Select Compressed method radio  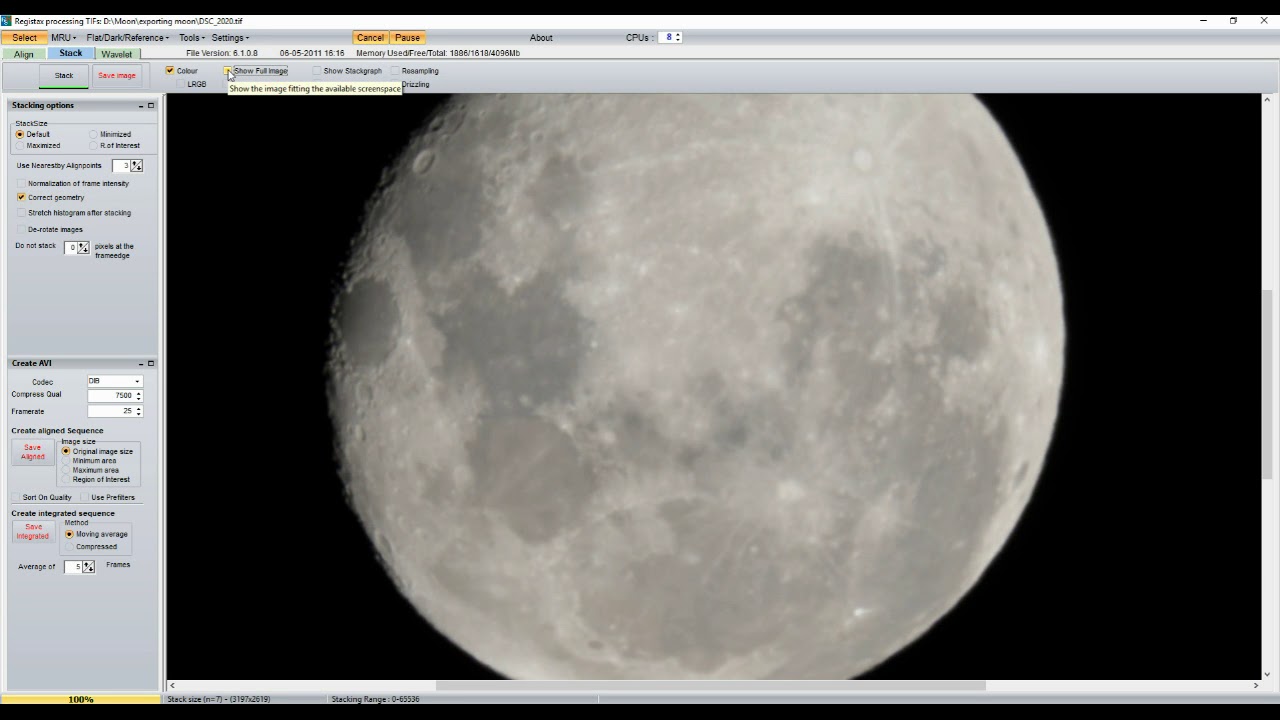tap(69, 547)
